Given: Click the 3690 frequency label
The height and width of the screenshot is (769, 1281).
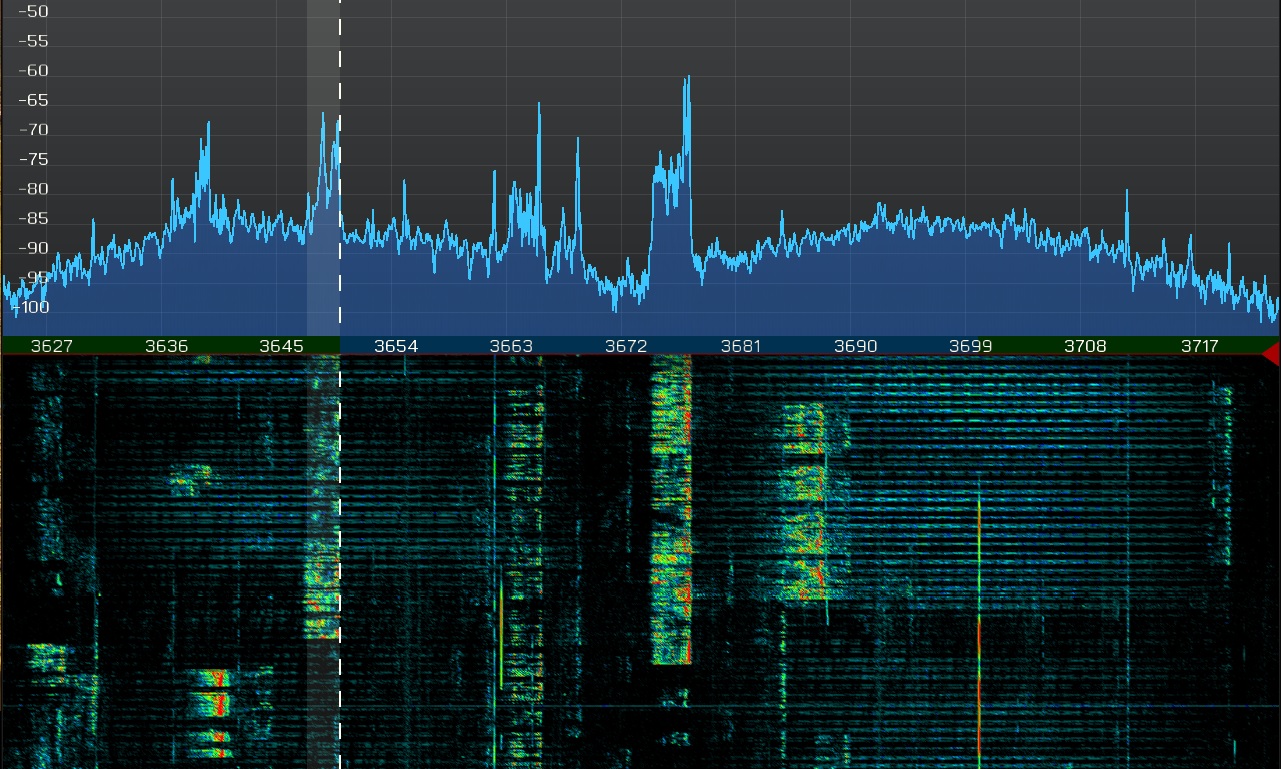Looking at the screenshot, I should point(855,346).
